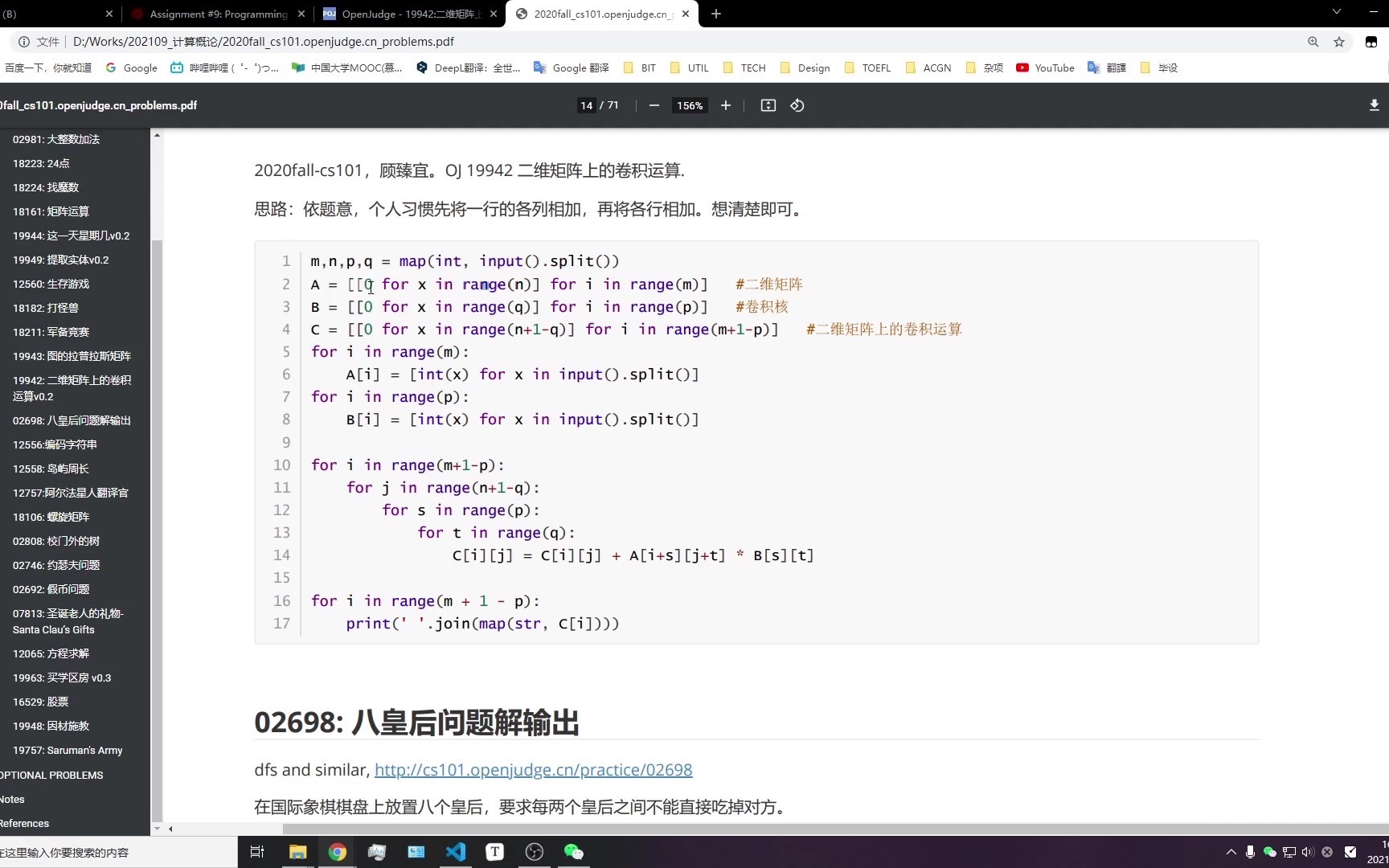This screenshot has width=1389, height=868.
Task: Open WeChat from the taskbar
Action: pyautogui.click(x=573, y=852)
